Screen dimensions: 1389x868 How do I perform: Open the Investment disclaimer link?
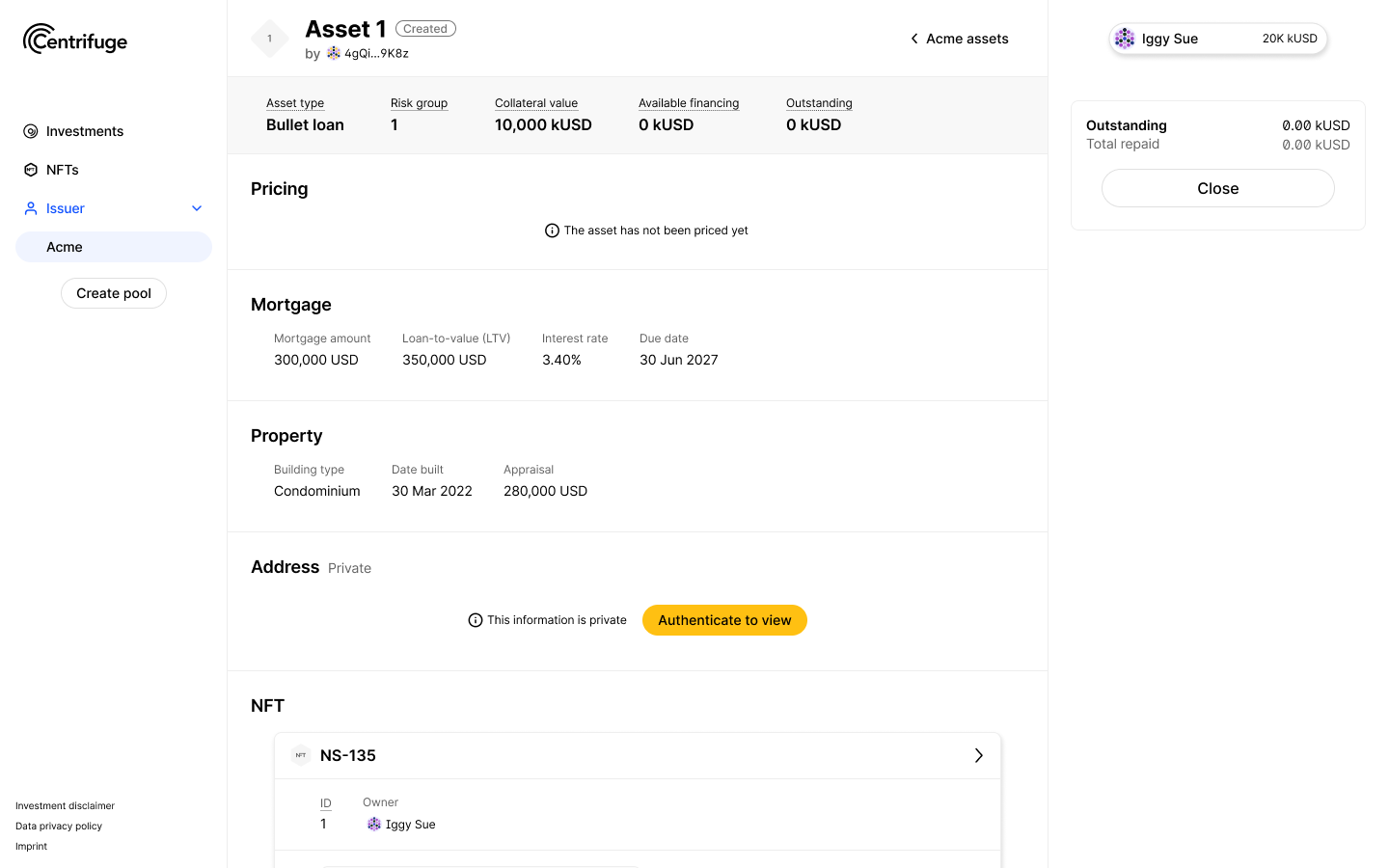pyautogui.click(x=65, y=805)
